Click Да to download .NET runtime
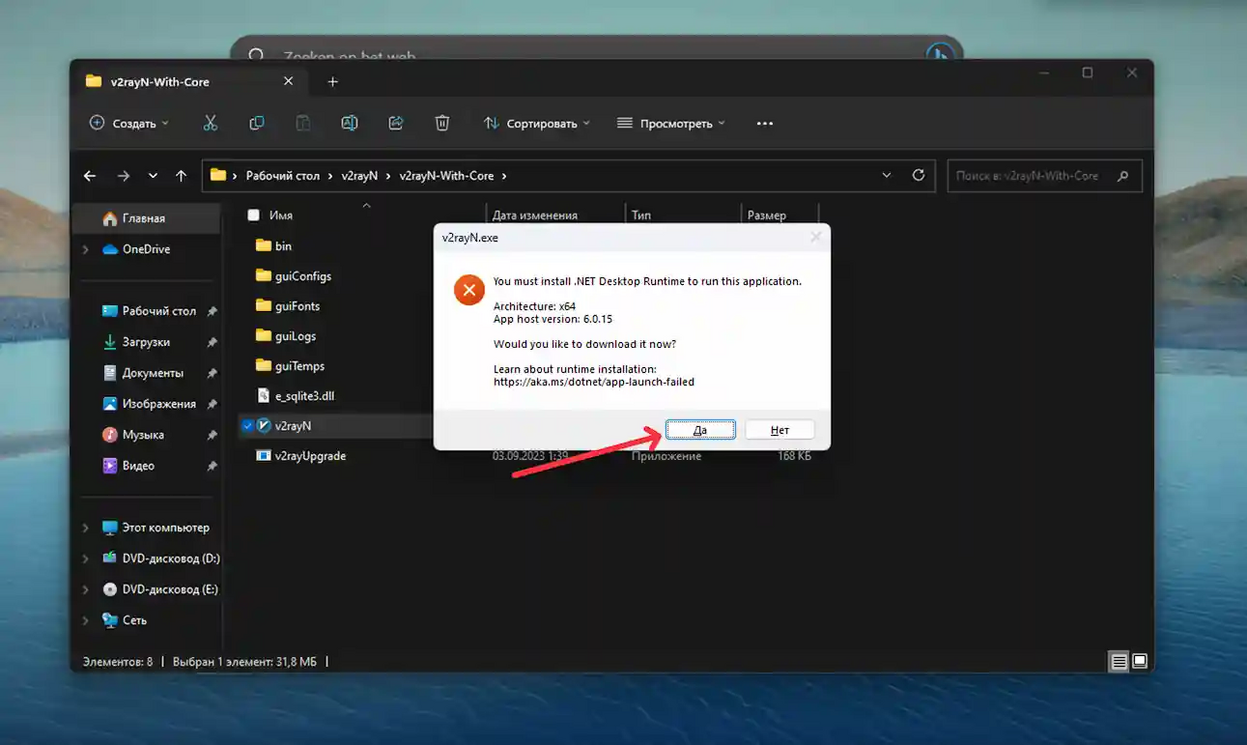The image size is (1247, 745). click(700, 430)
